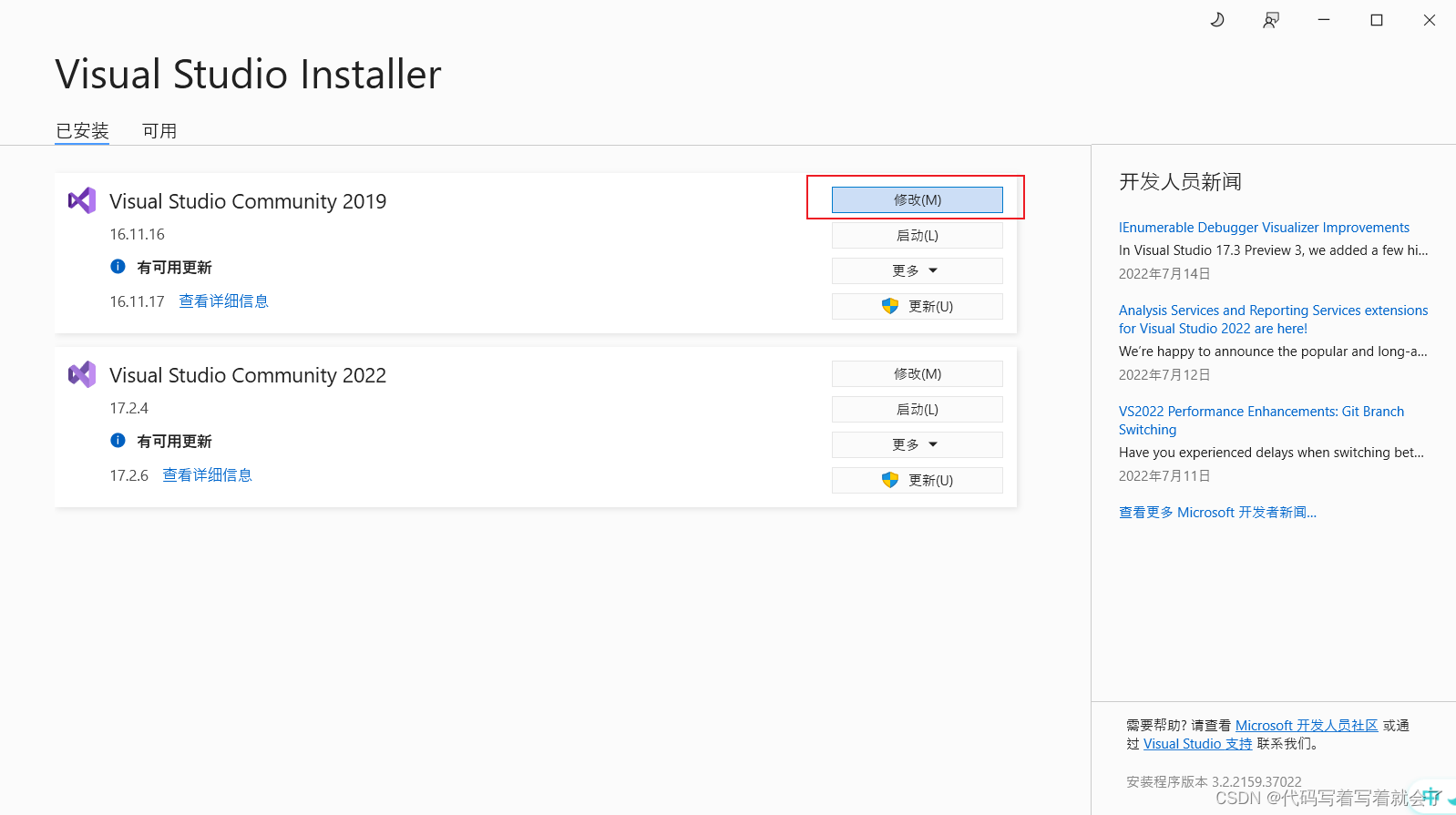Maximize the Visual Studio Installer window

coord(1377,20)
